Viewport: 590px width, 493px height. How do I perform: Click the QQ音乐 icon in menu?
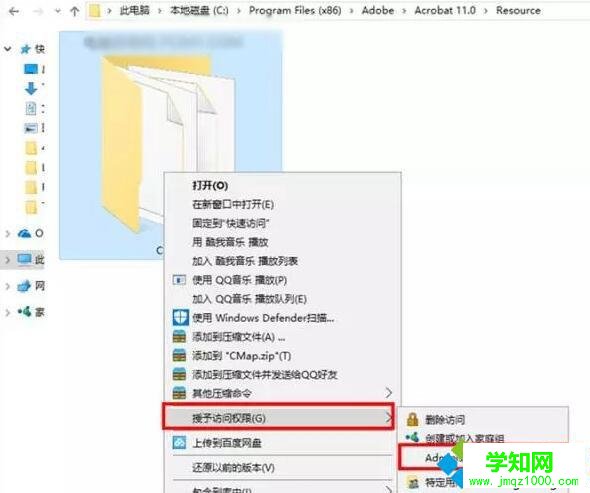[179, 280]
